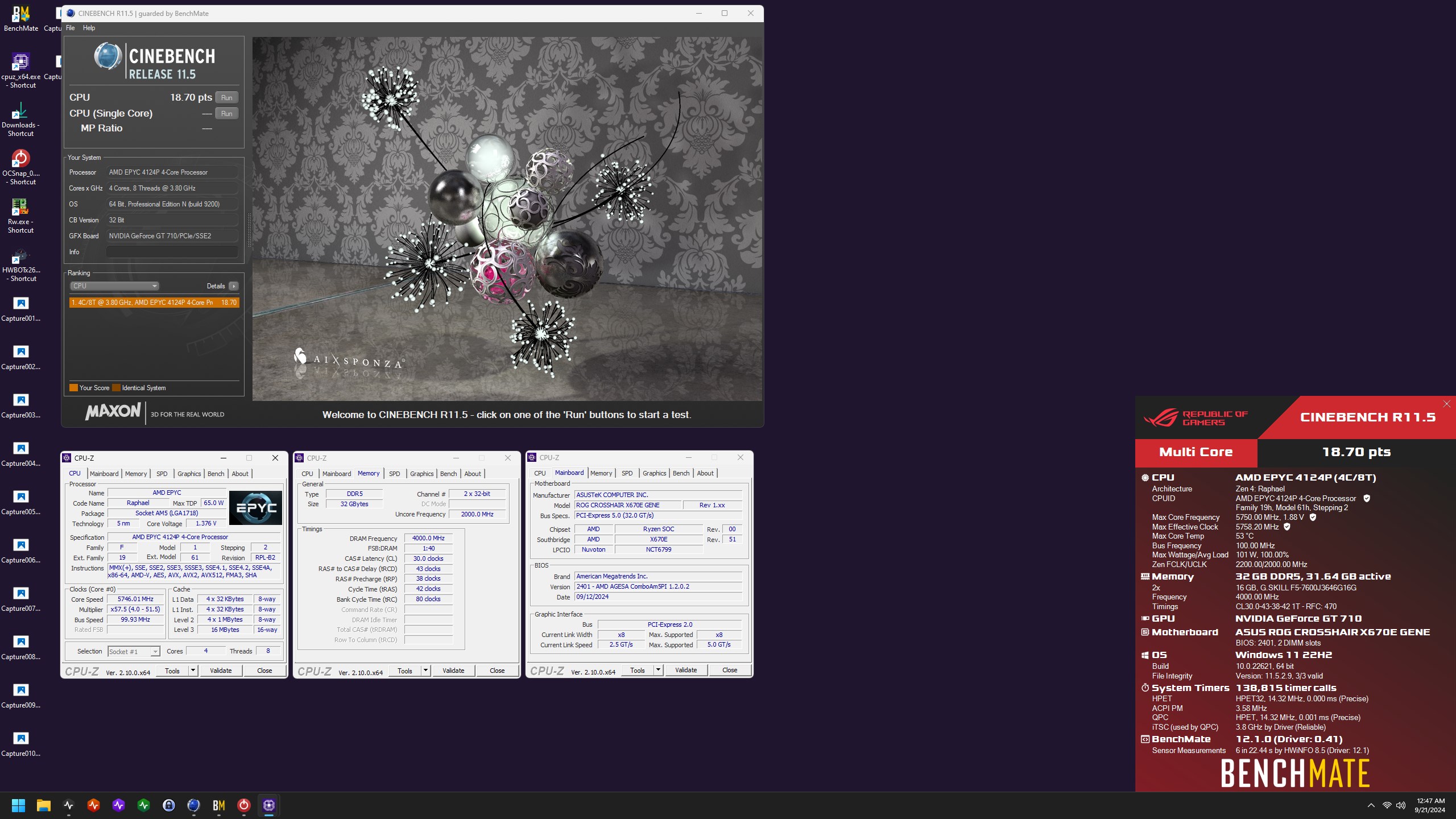Open Rw.exe shortcut icon
This screenshot has height=819, width=1456.
click(20, 216)
